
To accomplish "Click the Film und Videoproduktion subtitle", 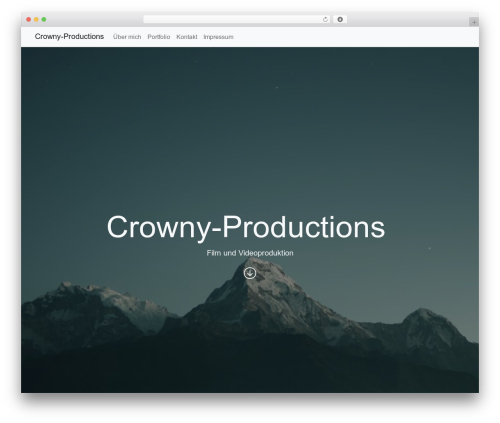I will pyautogui.click(x=250, y=253).
